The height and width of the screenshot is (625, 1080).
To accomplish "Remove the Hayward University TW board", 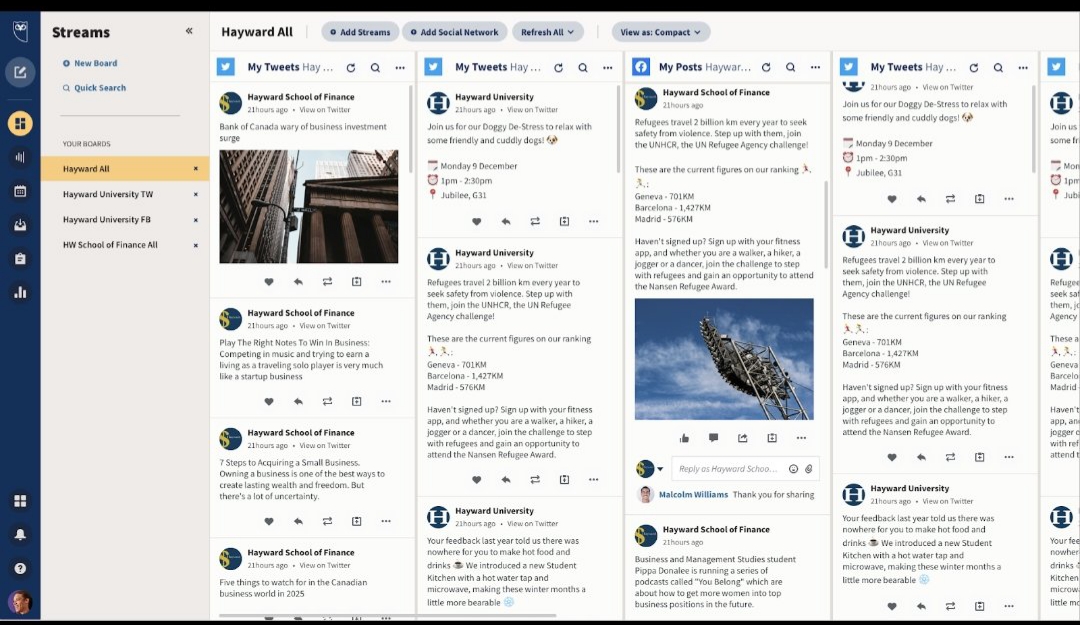I will pyautogui.click(x=196, y=194).
